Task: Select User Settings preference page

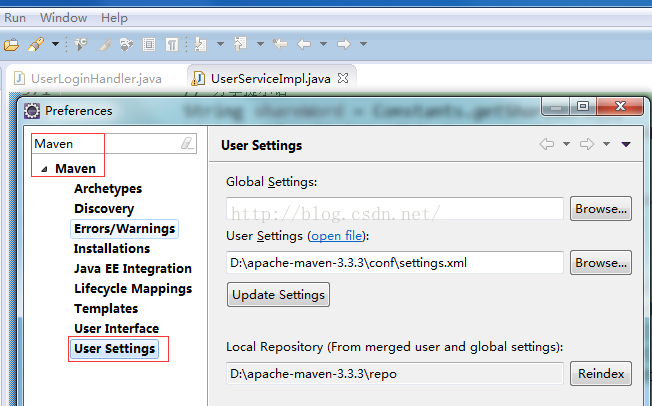Action: pos(114,349)
